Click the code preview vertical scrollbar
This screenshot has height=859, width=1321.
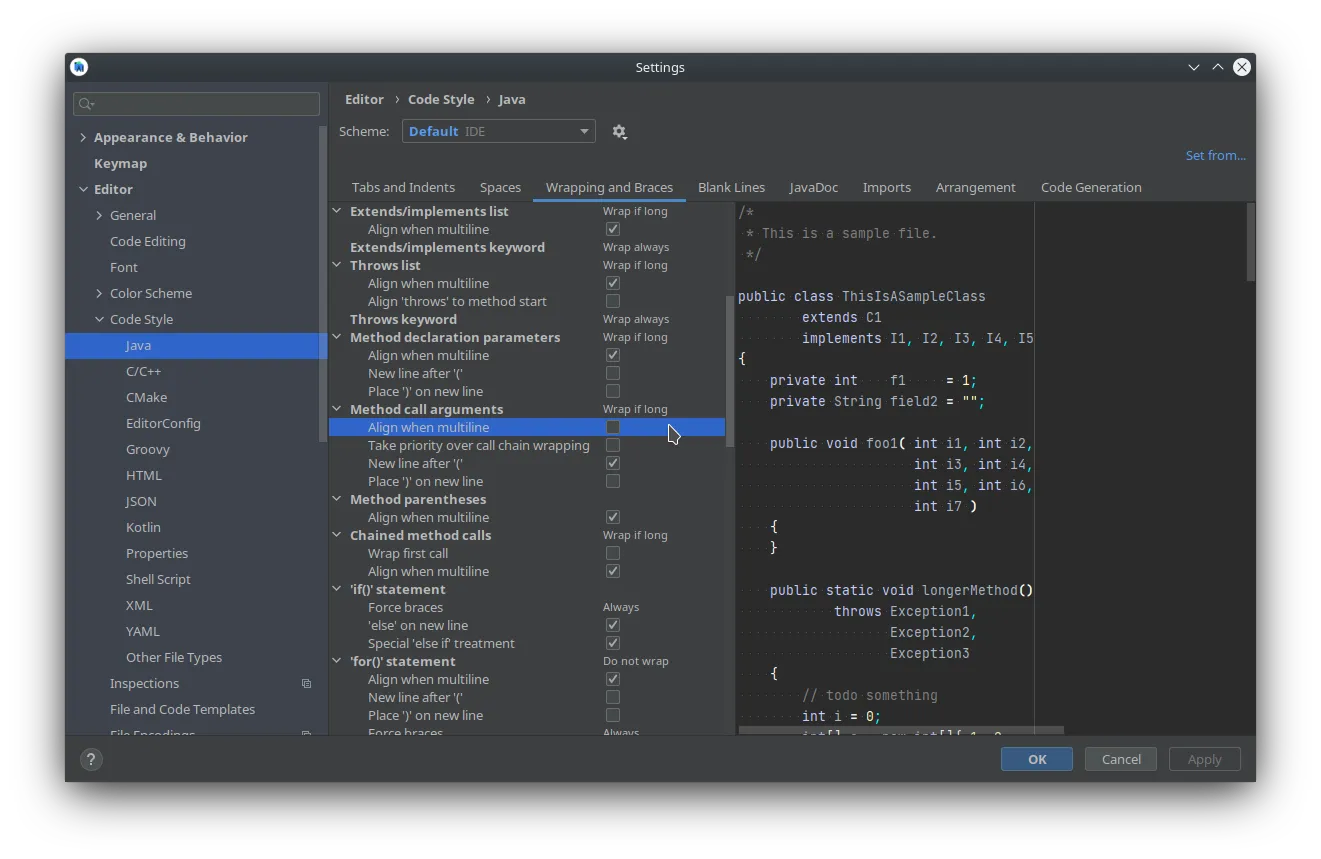pos(1251,242)
